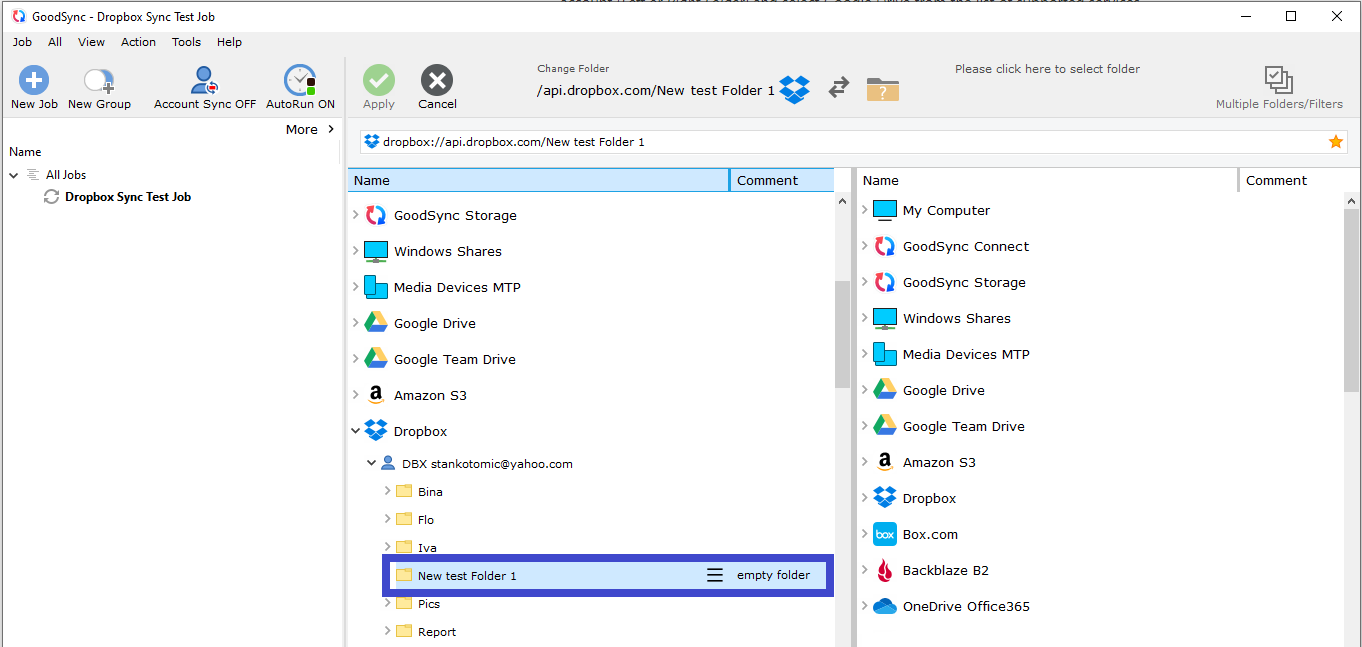
Task: Click the right folder question-mark icon
Action: 882,89
